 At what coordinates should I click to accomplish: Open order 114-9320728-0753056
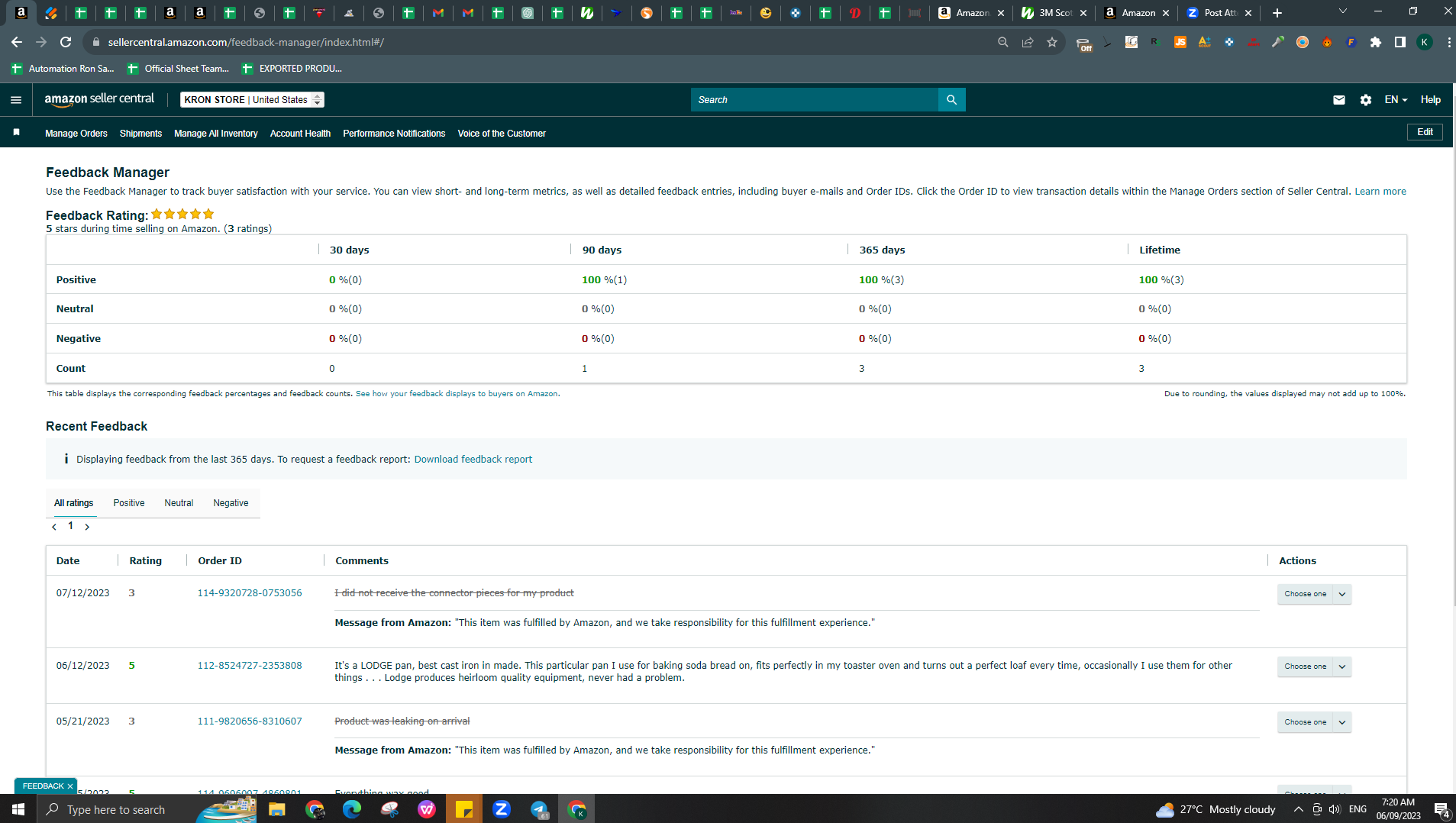pos(250,593)
